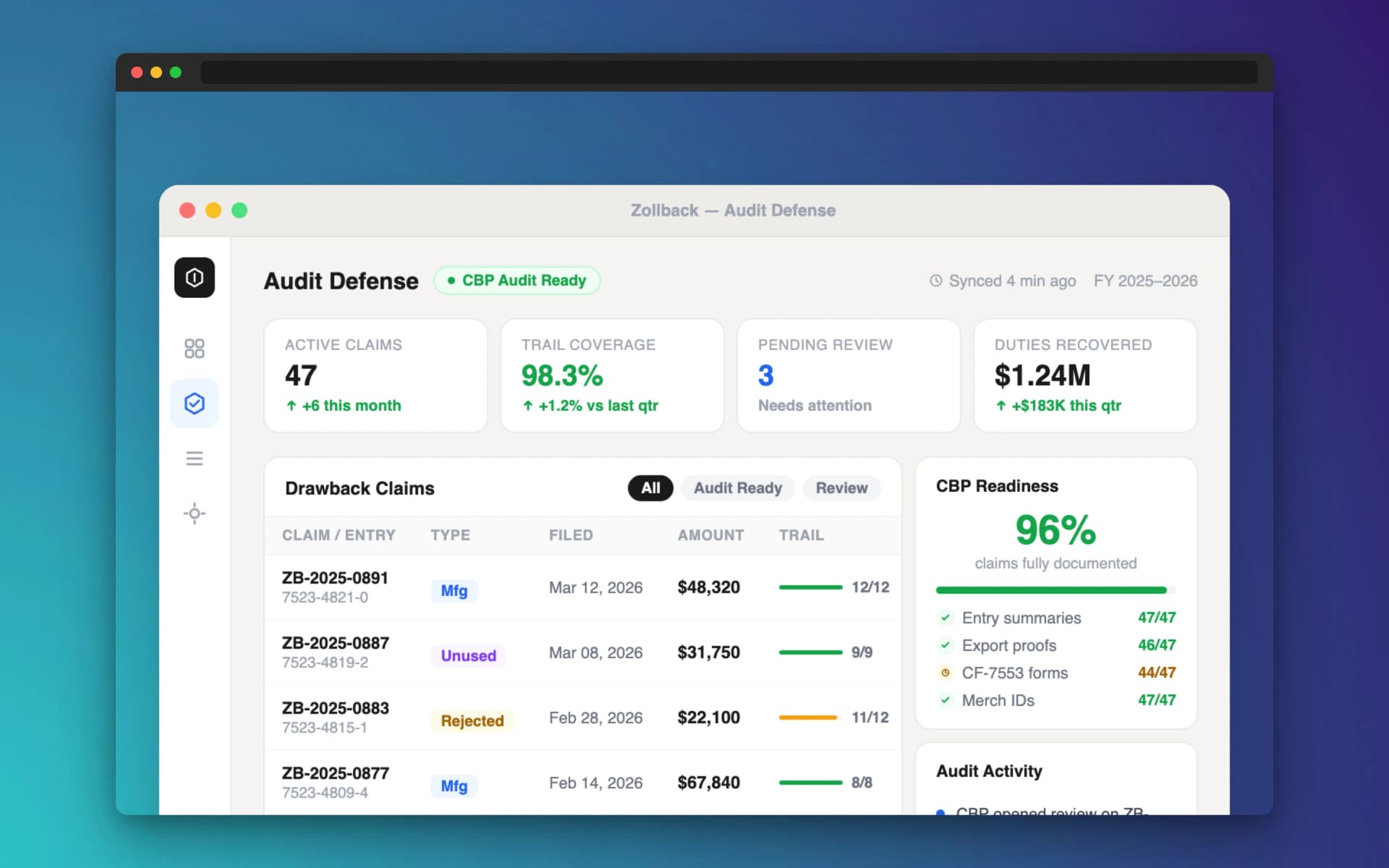This screenshot has width=1389, height=868.
Task: Open the dashboard grid icon in sidebar
Action: point(194,349)
